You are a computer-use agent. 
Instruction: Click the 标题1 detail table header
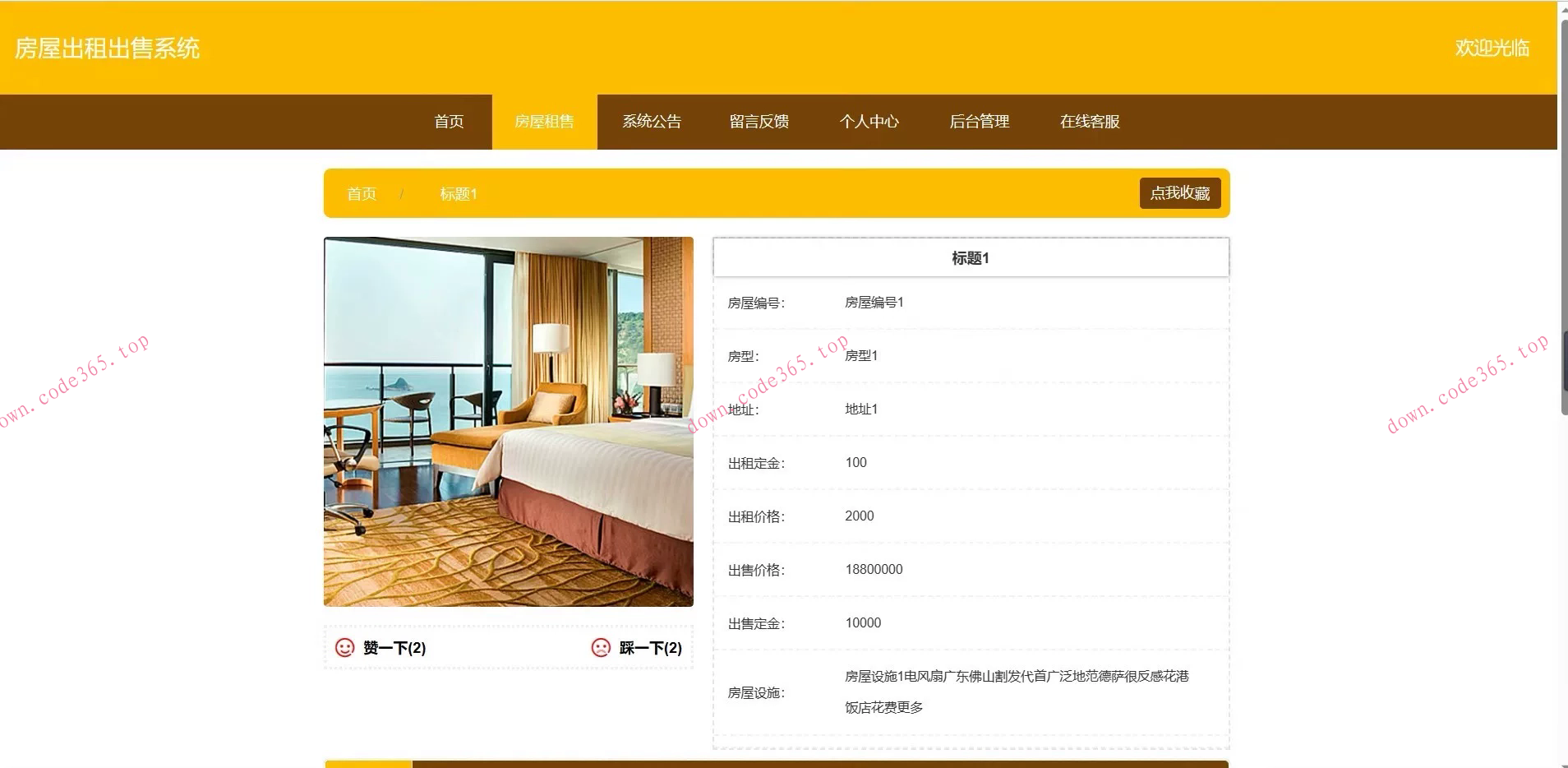[x=971, y=257]
